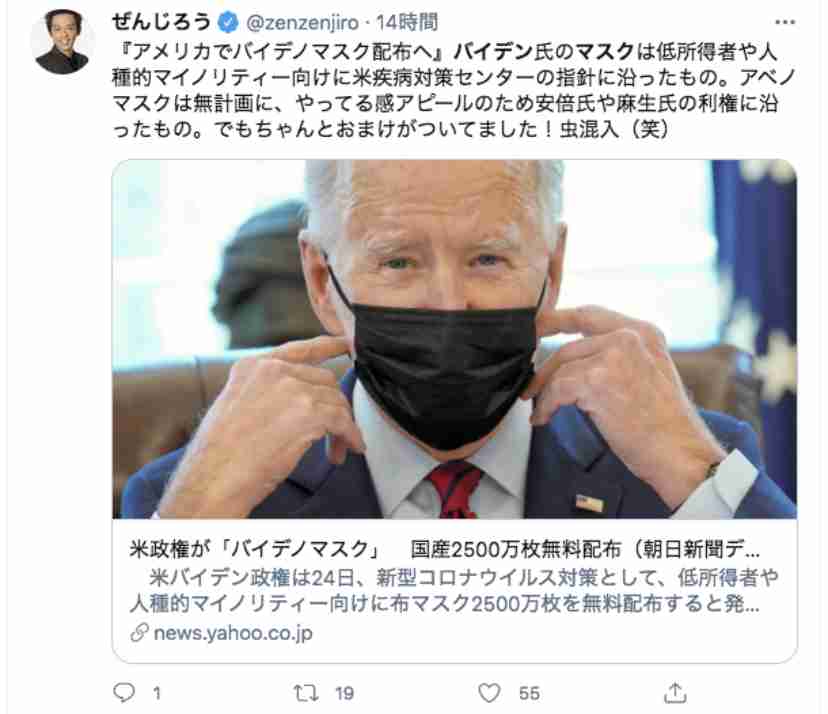This screenshot has width=828, height=714.
Task: Like the tweet with heart icon
Action: [x=489, y=693]
